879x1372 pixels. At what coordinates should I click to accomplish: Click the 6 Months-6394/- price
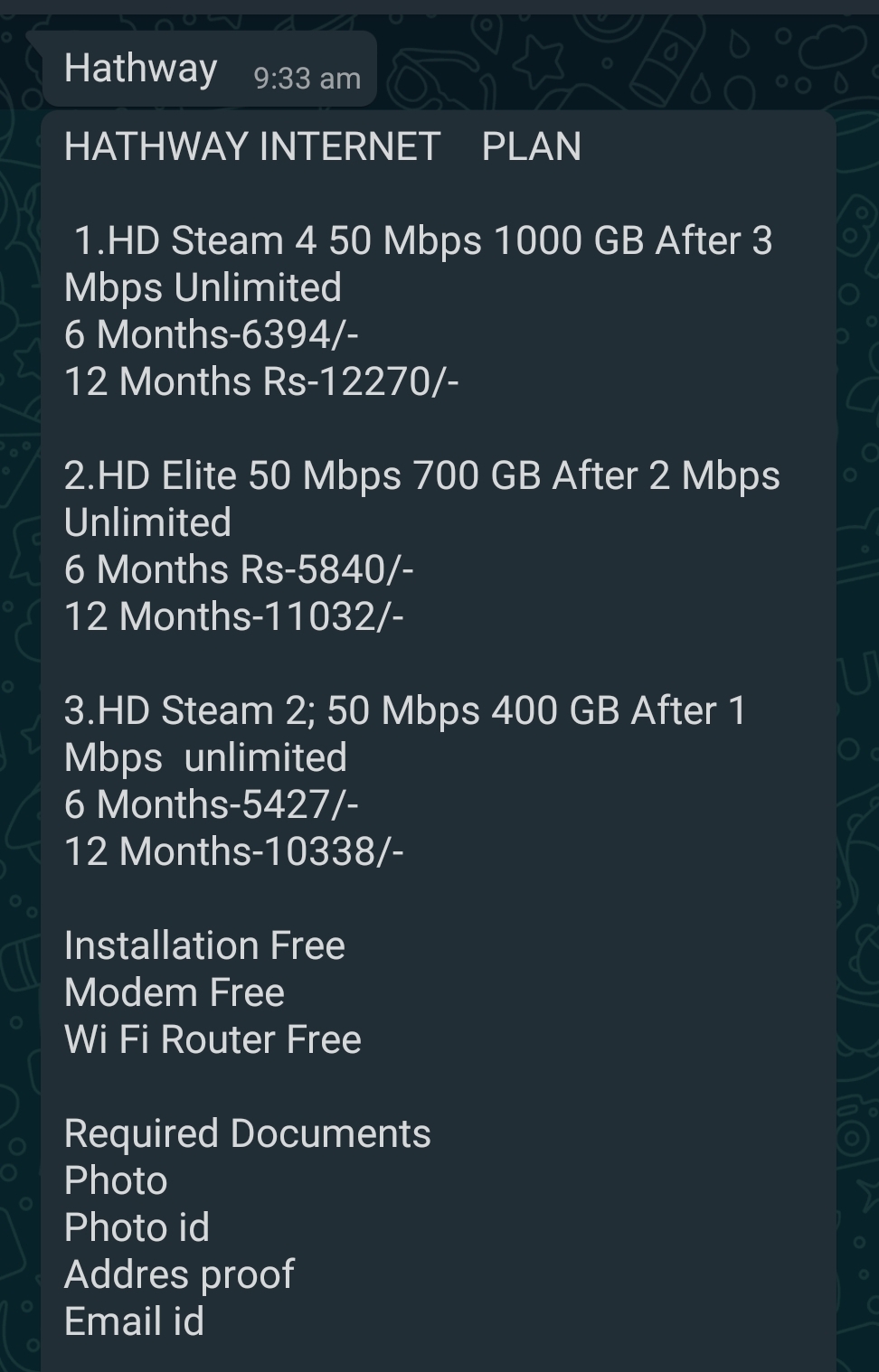point(212,335)
